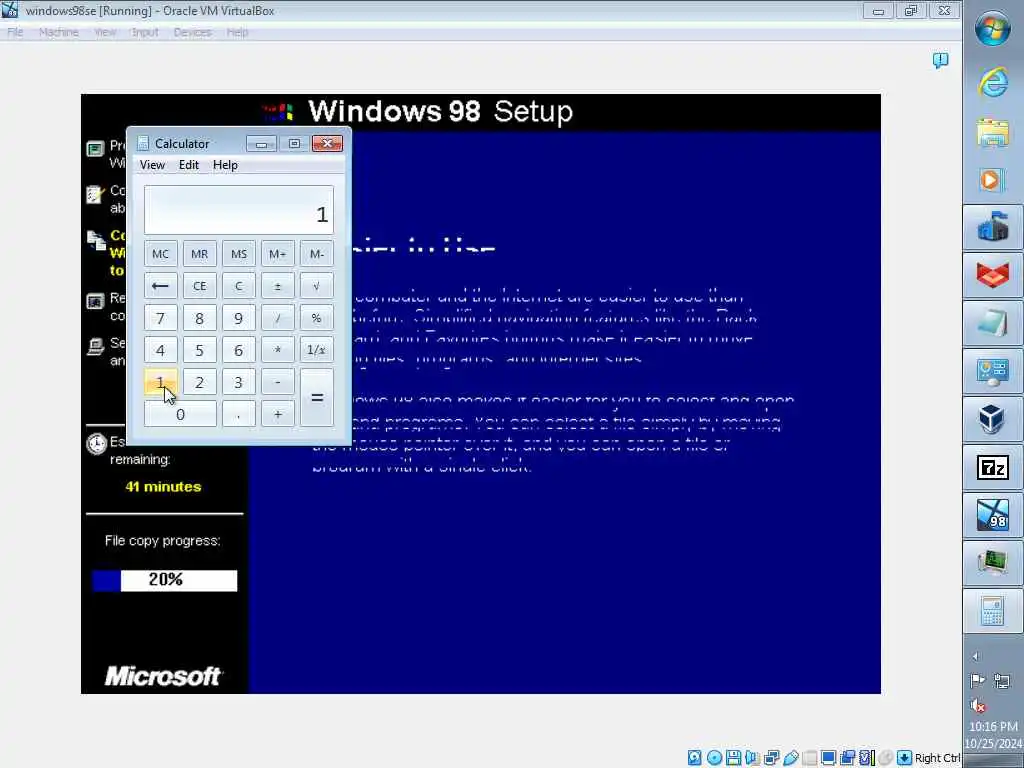Click the VirtualBox floppy disk indicator

point(733,758)
